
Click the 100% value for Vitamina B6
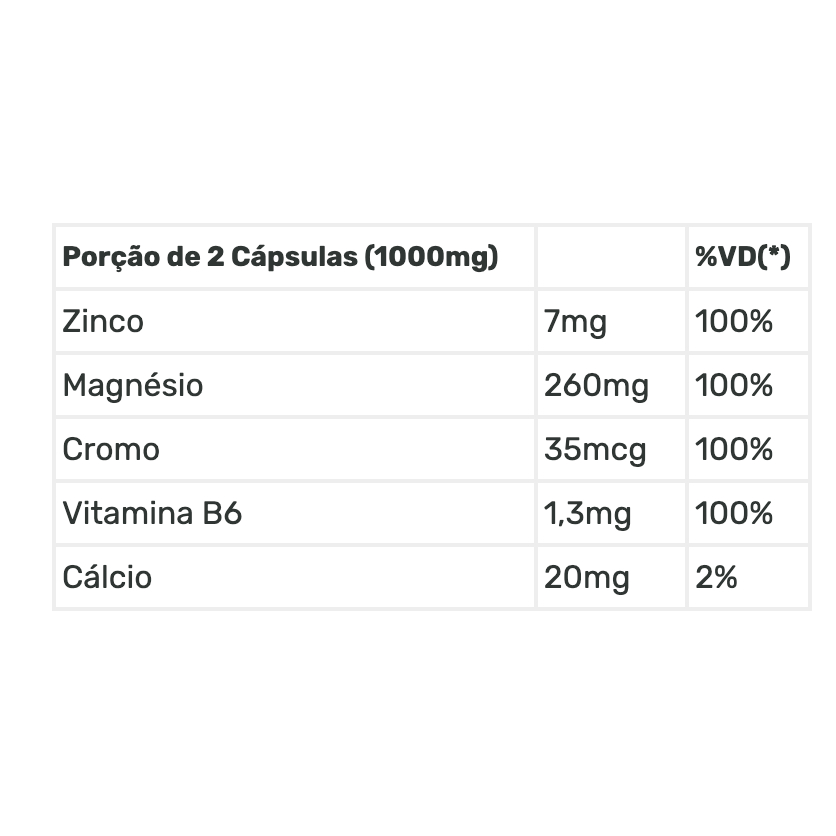[734, 513]
